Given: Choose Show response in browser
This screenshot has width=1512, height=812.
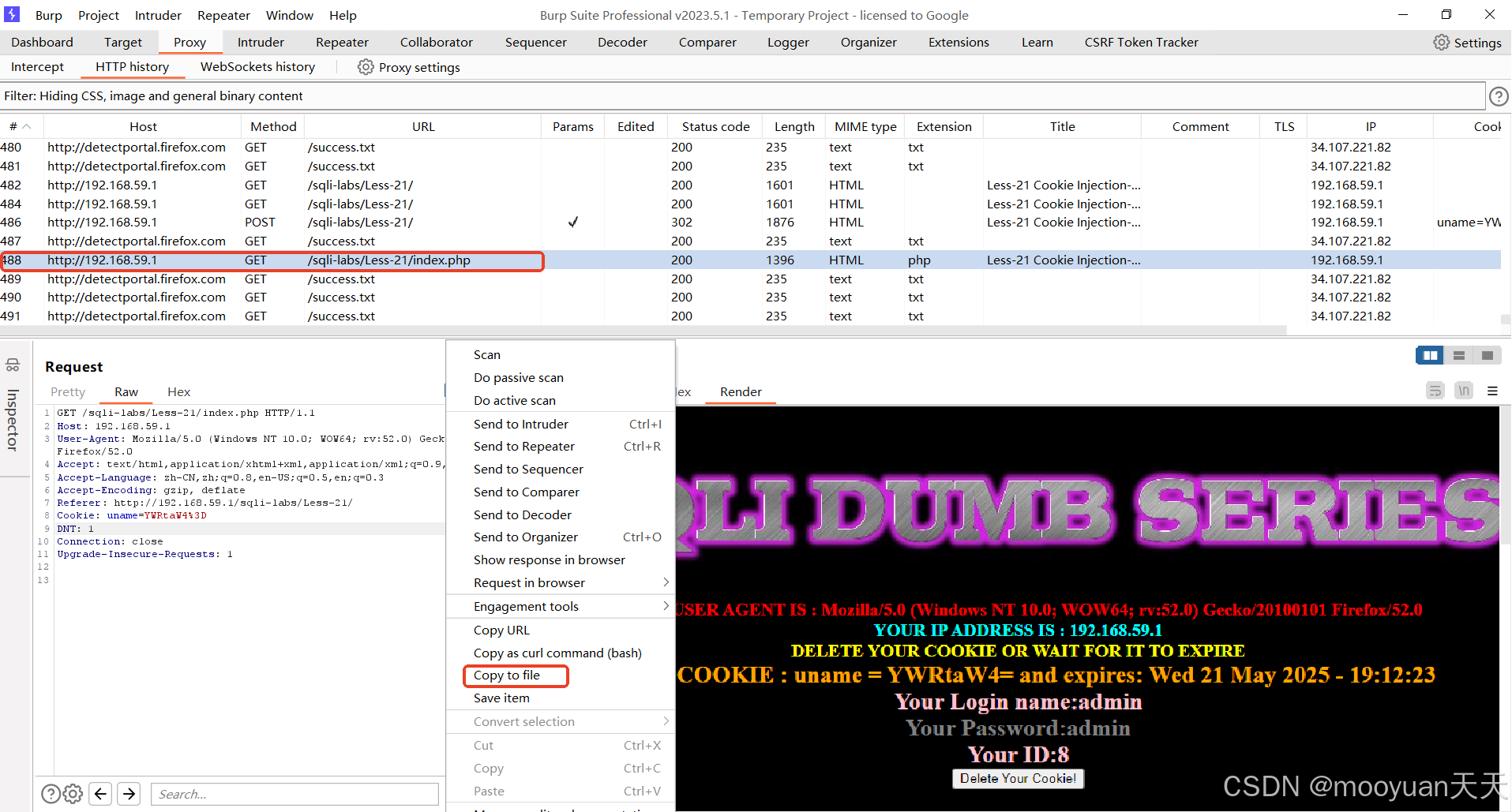Looking at the screenshot, I should [561, 559].
